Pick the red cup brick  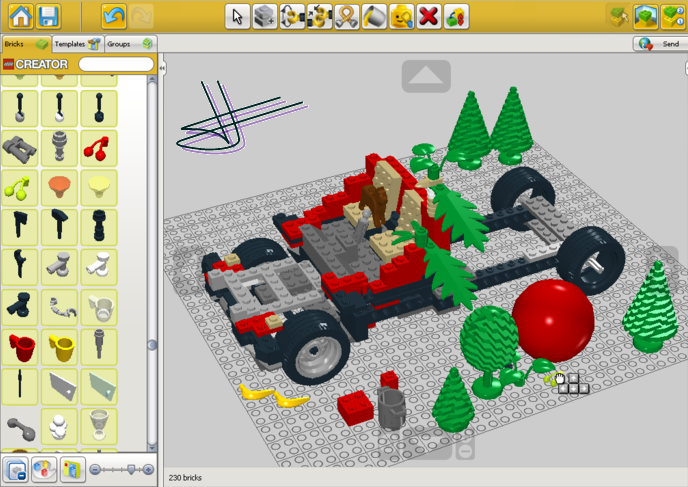pos(20,347)
